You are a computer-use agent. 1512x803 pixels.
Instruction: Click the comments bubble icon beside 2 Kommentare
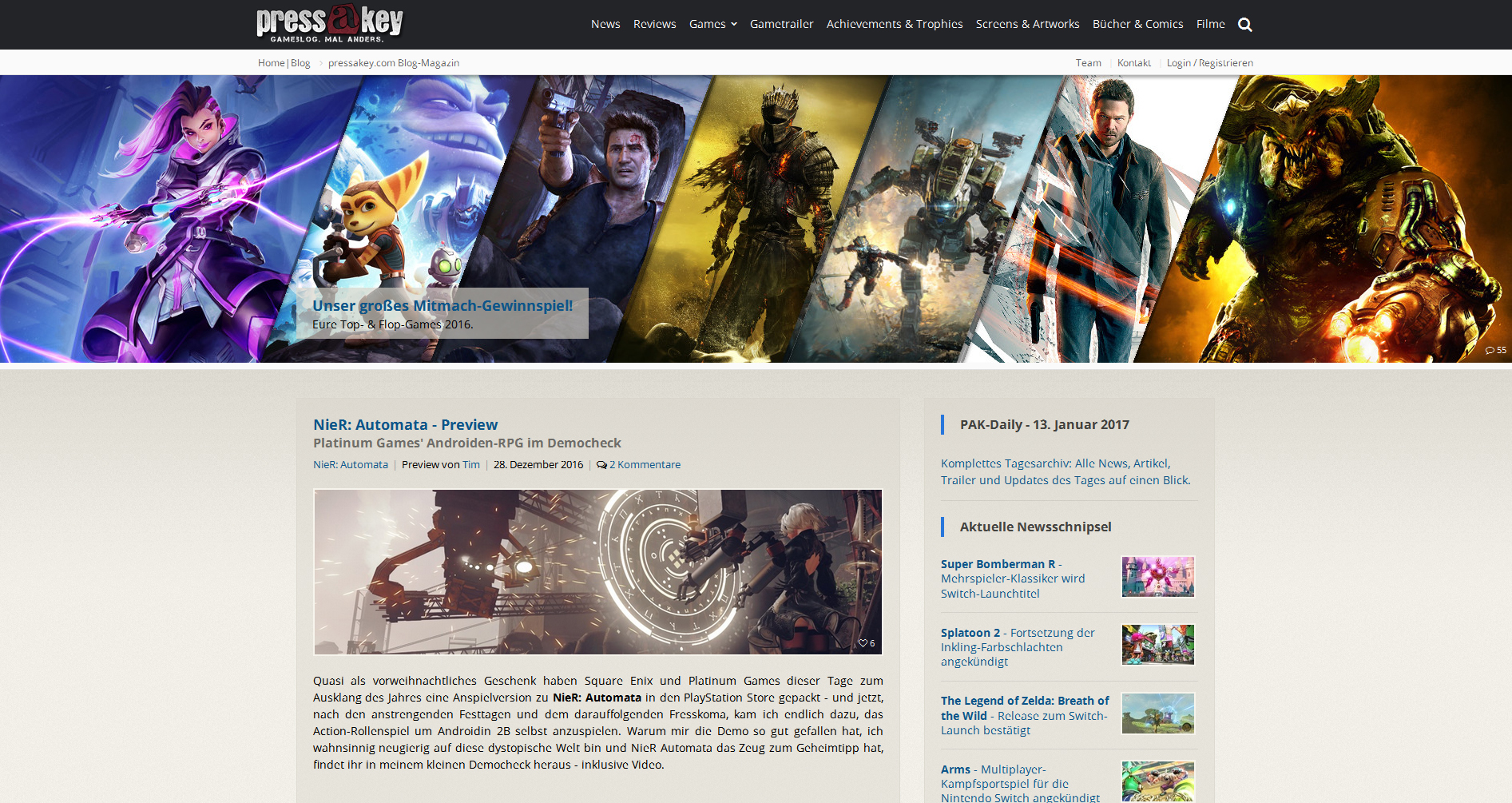tap(601, 465)
